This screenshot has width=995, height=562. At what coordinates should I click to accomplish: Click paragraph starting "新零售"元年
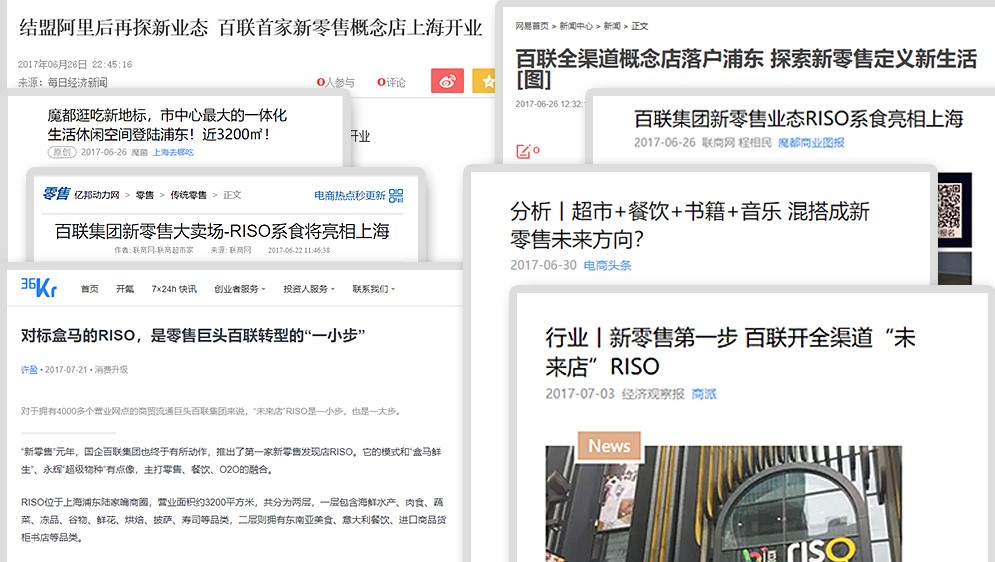pos(231,461)
